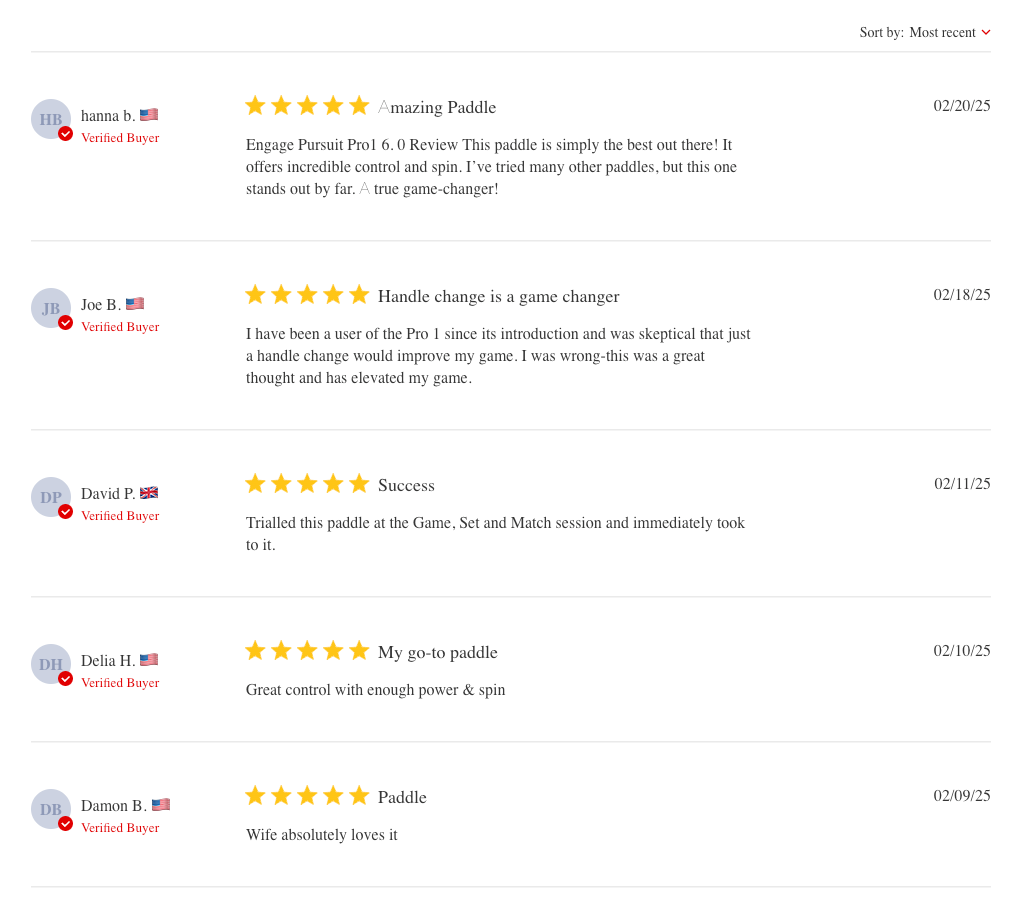Click the US flag beside hanna b.
This screenshot has width=1033, height=898.
(x=149, y=115)
